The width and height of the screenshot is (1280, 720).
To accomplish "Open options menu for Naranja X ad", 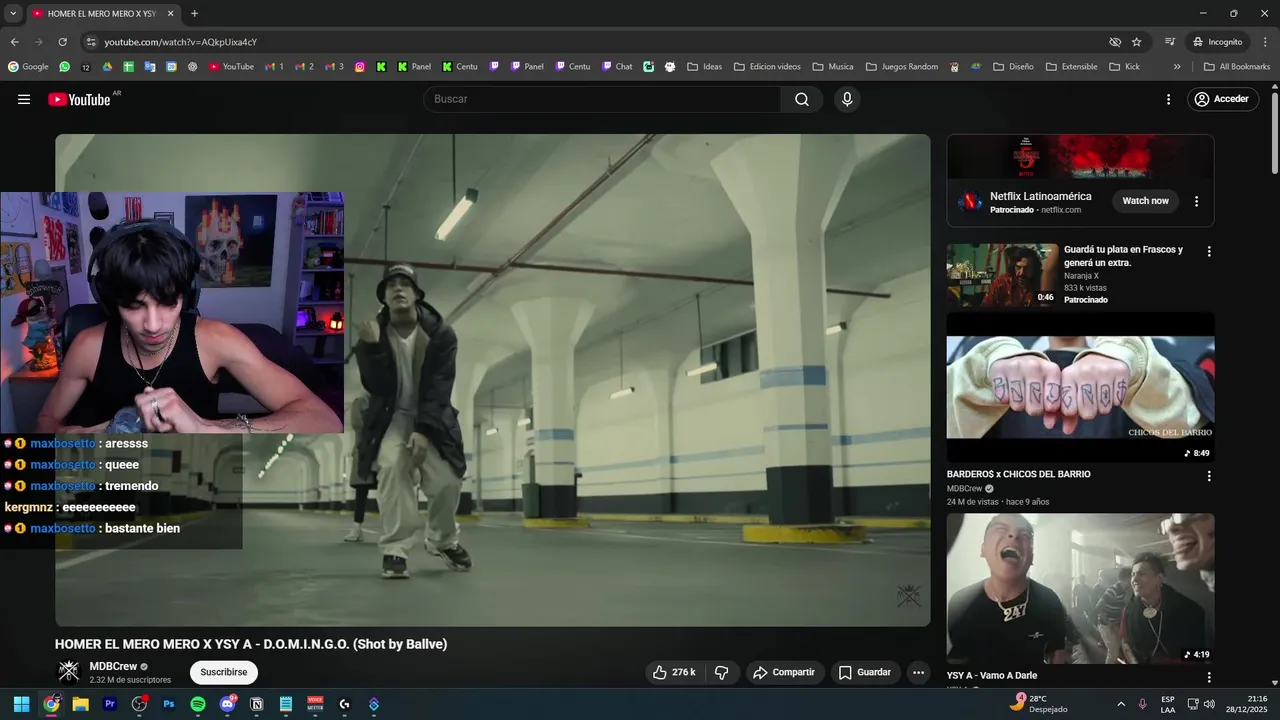I will point(1208,252).
